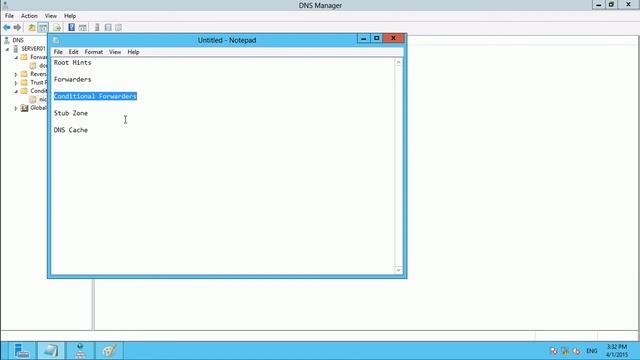Switch to Notepad via taskbar icon

click(51, 351)
